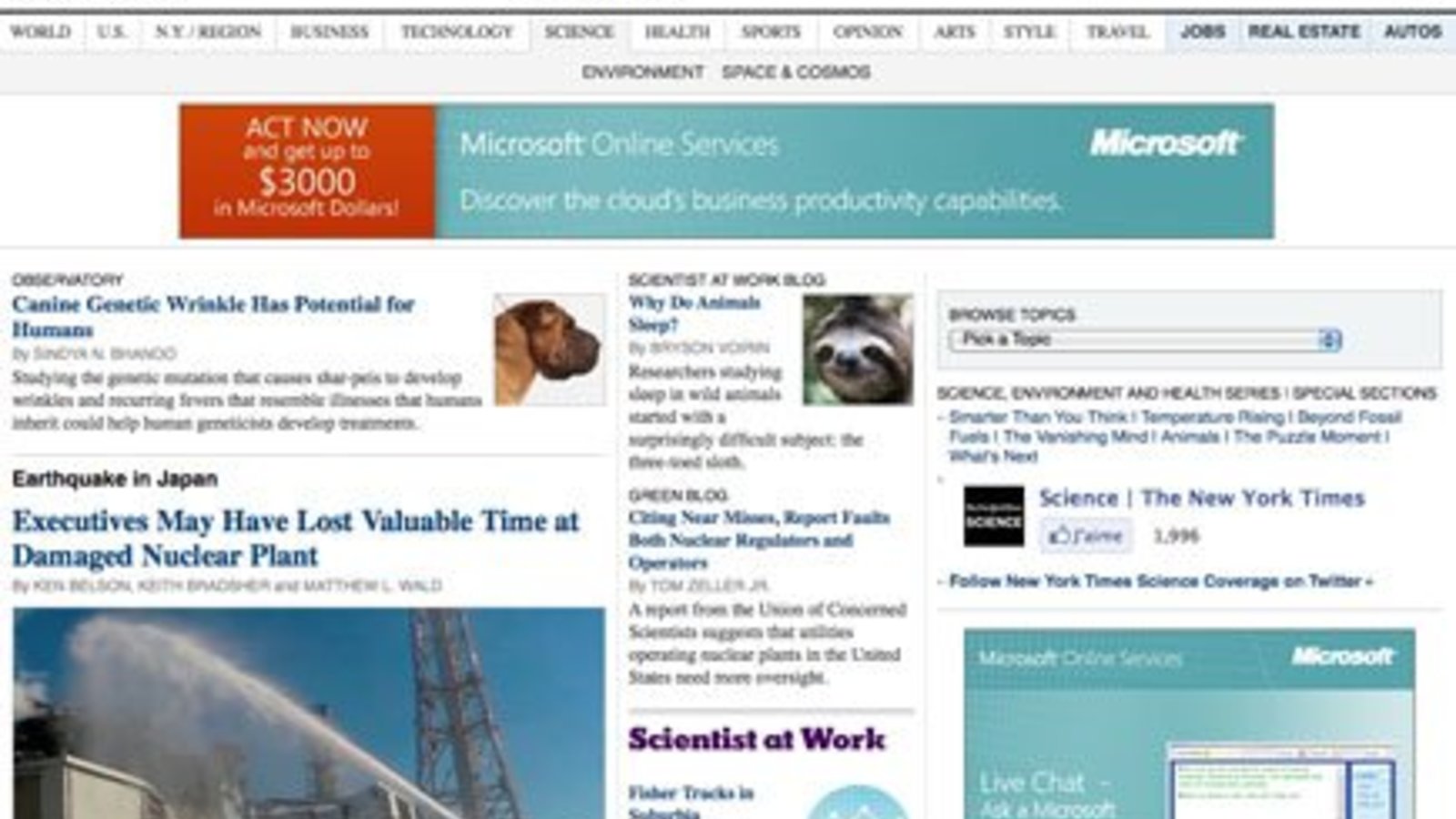Click the Scientist at Work Blog label
The width and height of the screenshot is (1456, 819).
coord(726,279)
